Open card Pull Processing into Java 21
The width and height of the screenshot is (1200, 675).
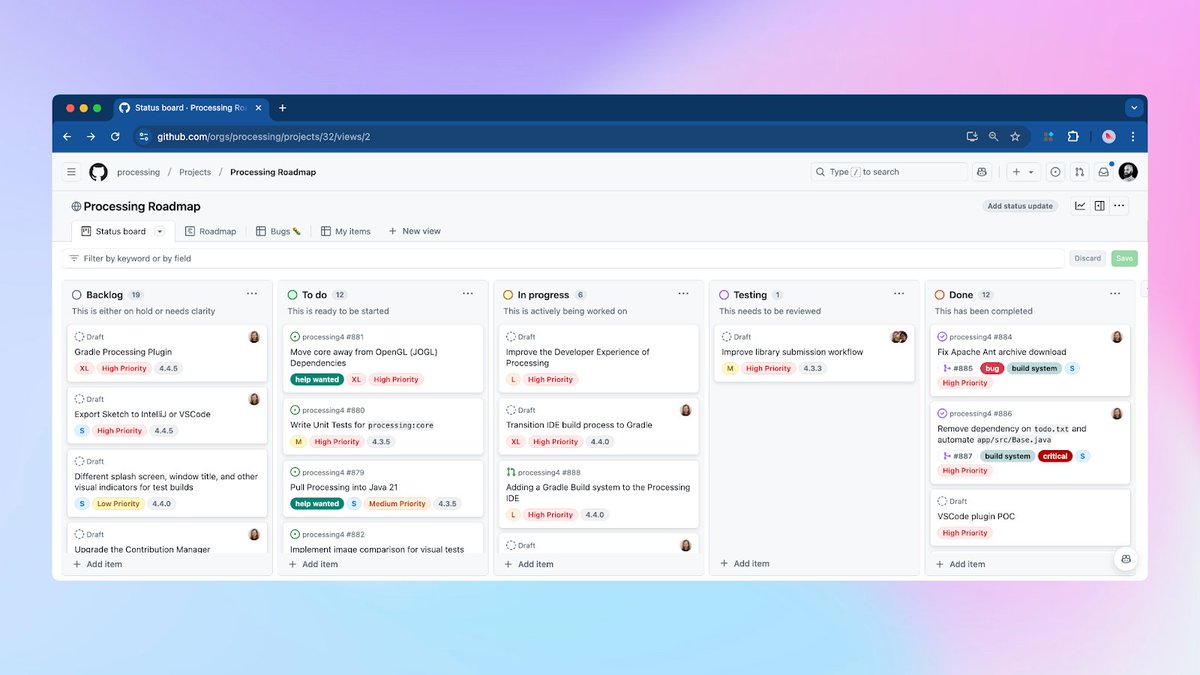(x=344, y=487)
